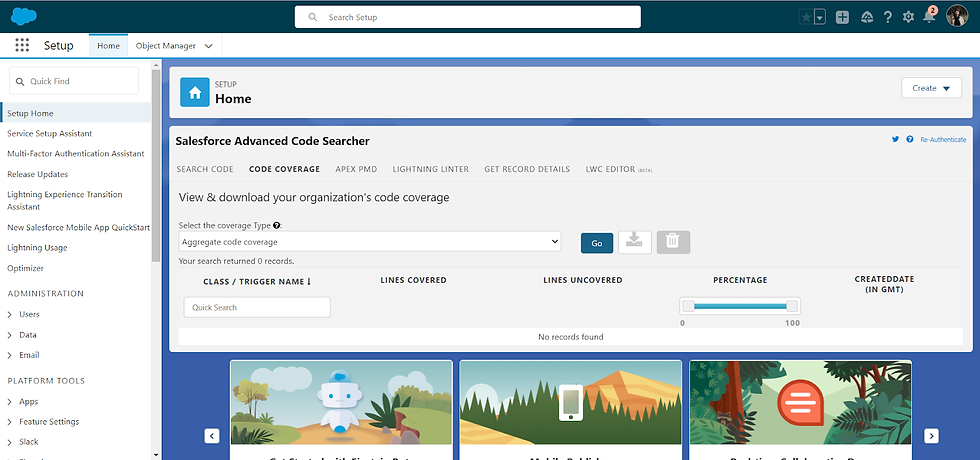Screen dimensions: 980x460
Task: Open the extension help icon next to Re-Authenticate
Action: (909, 139)
